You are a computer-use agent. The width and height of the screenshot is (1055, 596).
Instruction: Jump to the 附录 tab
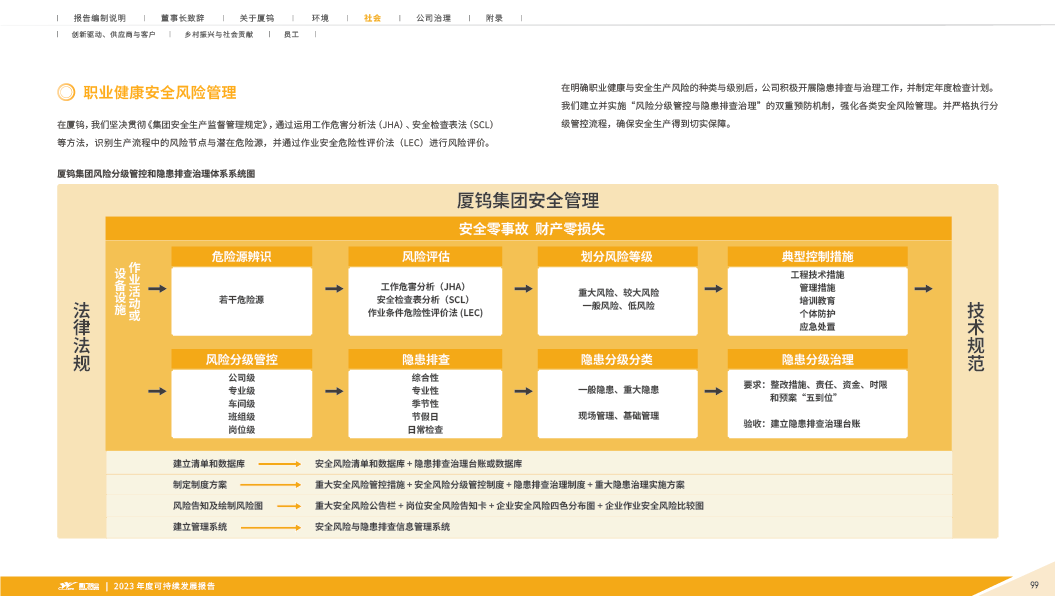point(494,18)
